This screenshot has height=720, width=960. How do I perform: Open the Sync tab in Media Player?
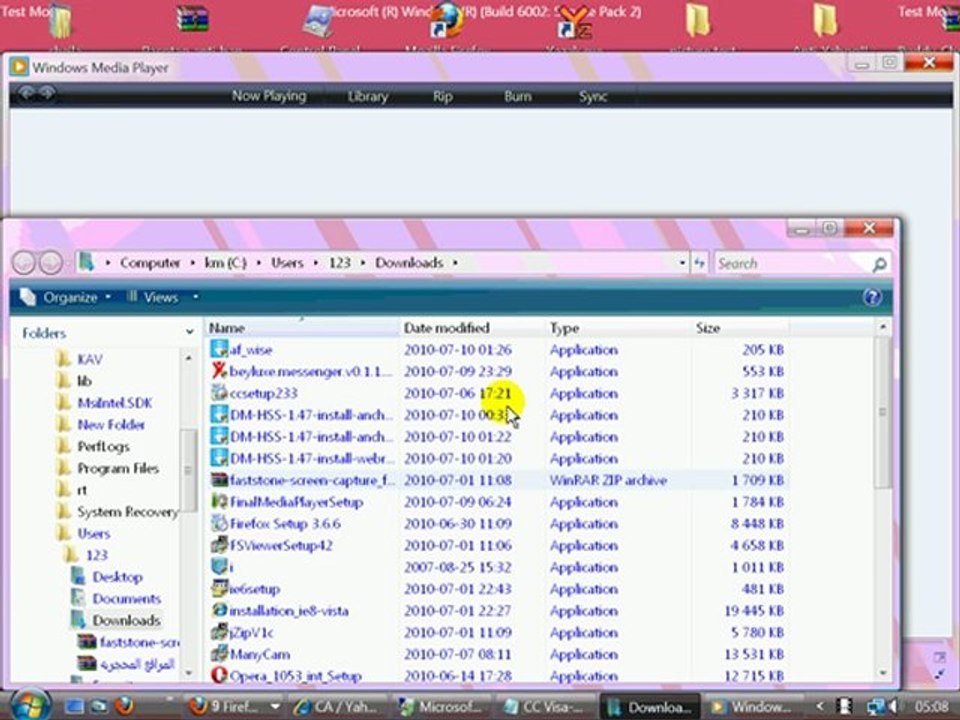[593, 96]
